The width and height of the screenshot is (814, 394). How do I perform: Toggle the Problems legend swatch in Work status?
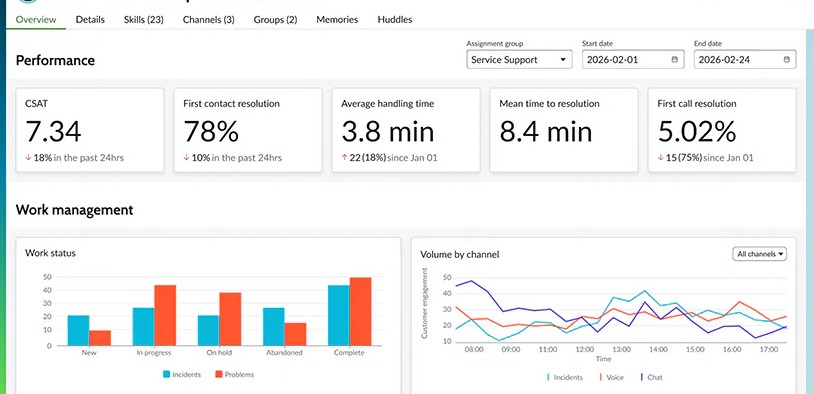[219, 374]
